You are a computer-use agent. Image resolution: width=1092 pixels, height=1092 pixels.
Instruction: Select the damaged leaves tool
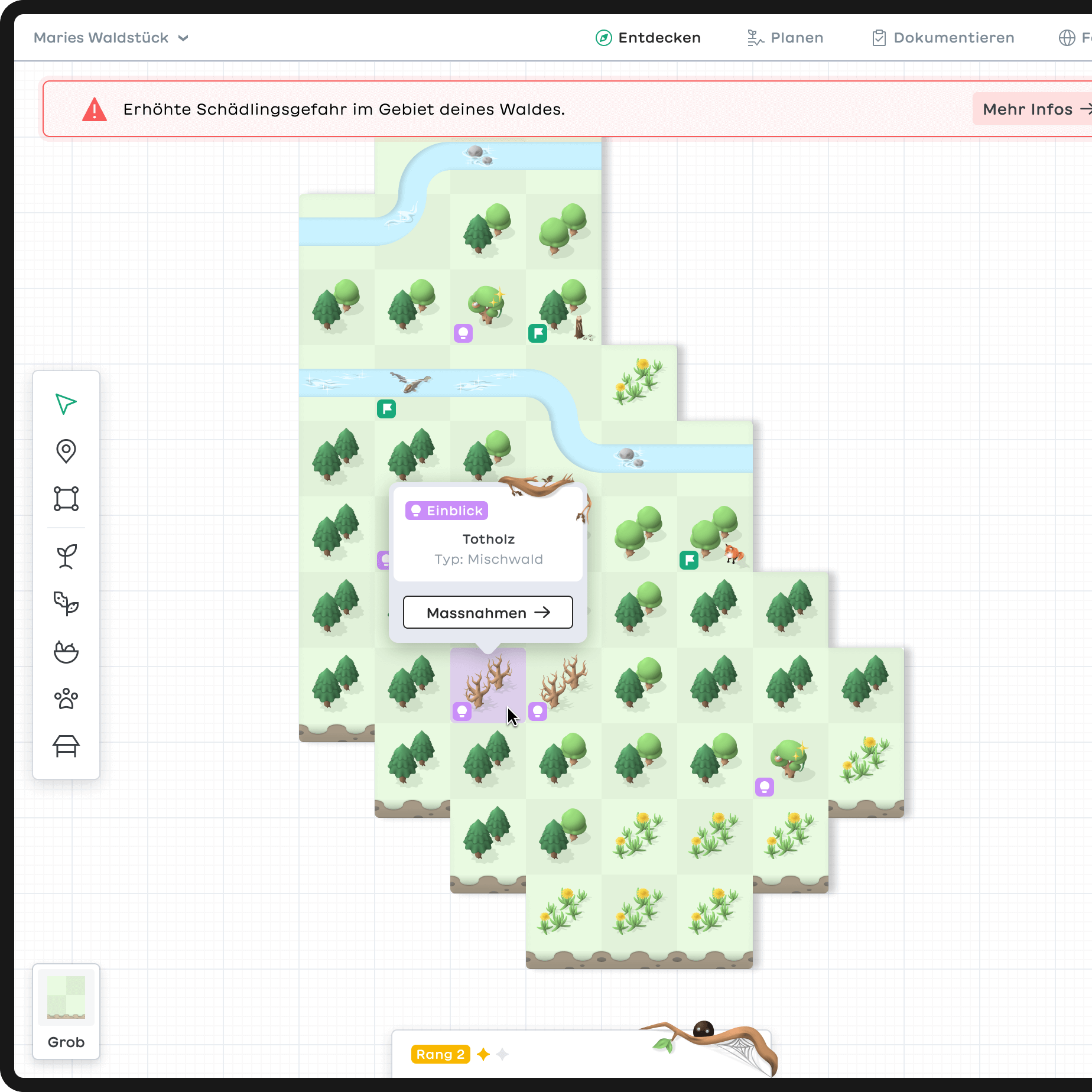pos(66,604)
